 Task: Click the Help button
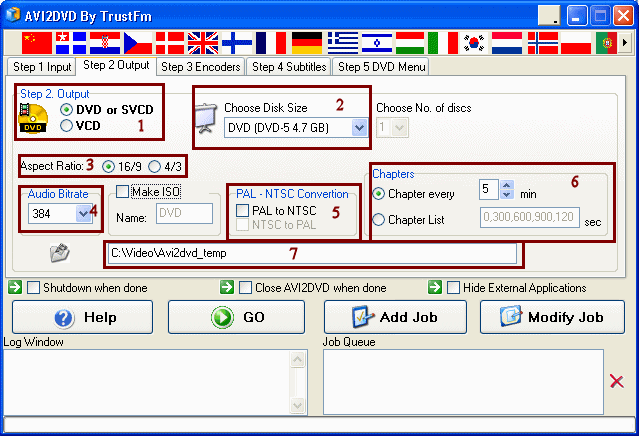pyautogui.click(x=82, y=317)
